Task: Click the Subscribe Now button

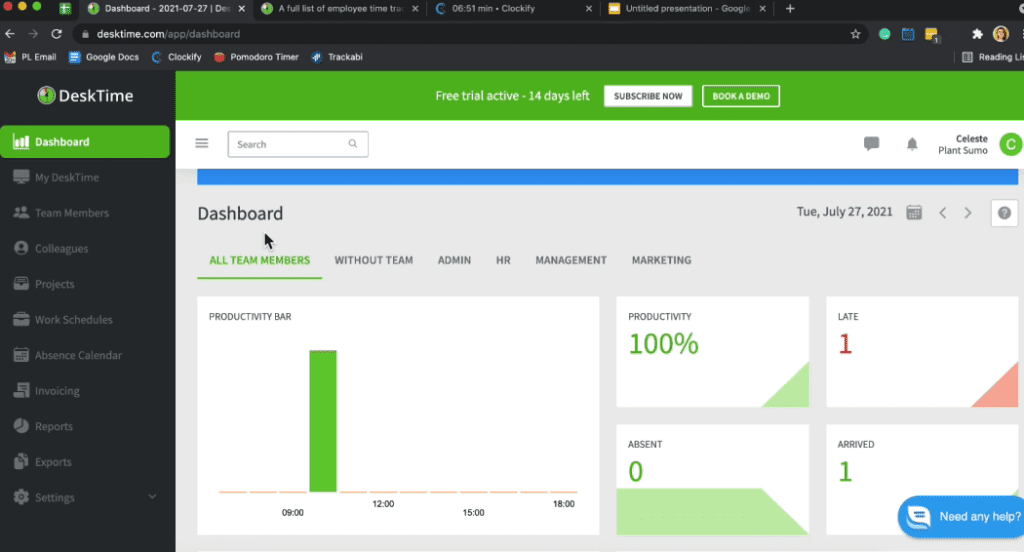Action: [648, 96]
